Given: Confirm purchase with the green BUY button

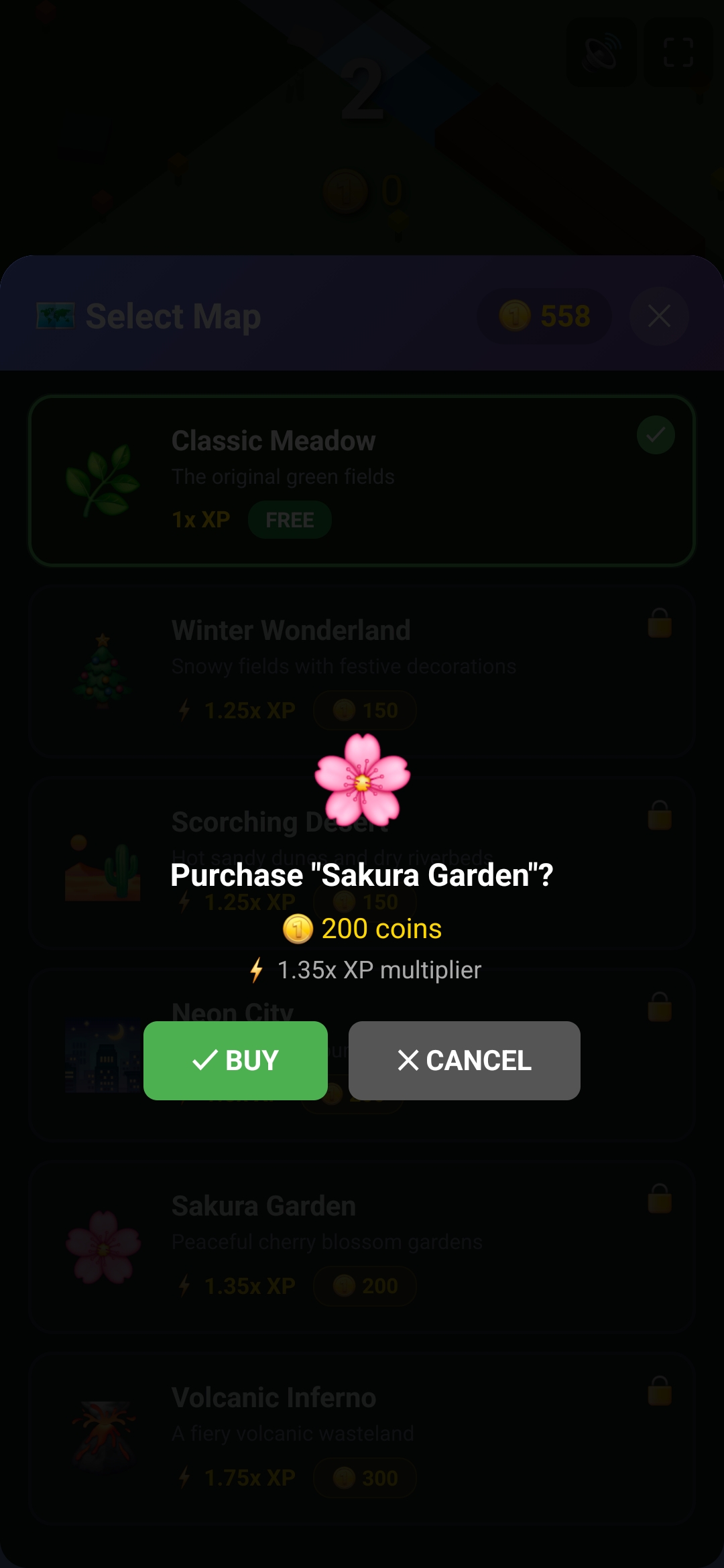Looking at the screenshot, I should tap(235, 1060).
